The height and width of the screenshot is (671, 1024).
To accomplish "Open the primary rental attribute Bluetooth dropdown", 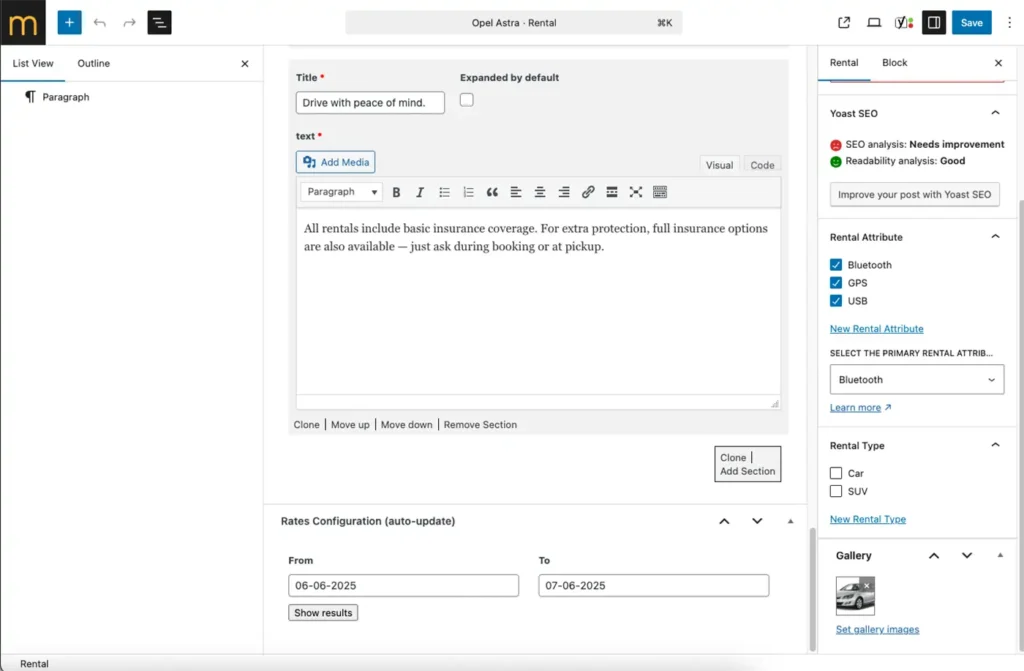I will coord(915,380).
